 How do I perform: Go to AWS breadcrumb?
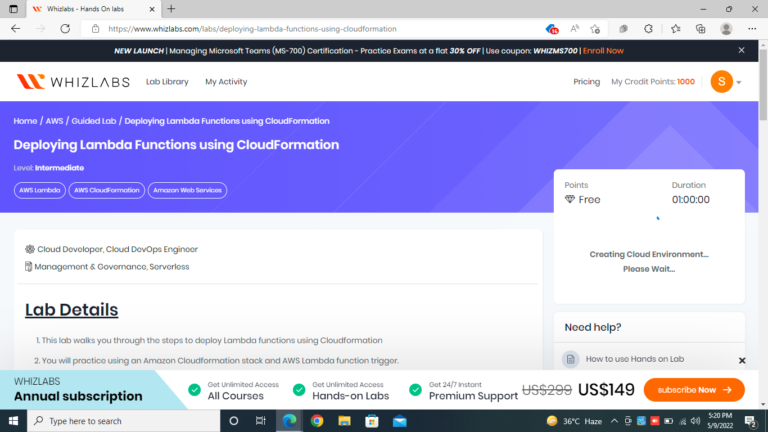[54, 121]
